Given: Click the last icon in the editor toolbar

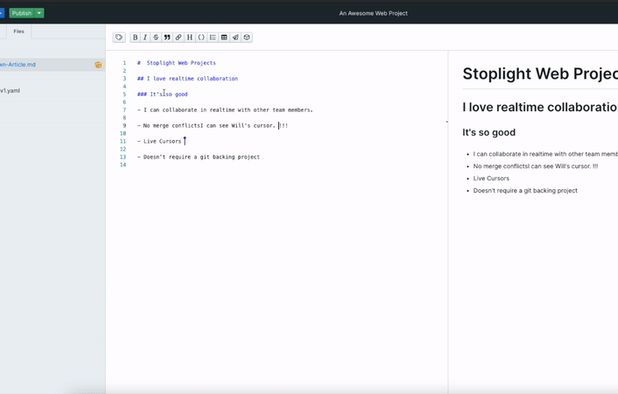Looking at the screenshot, I should pyautogui.click(x=247, y=37).
